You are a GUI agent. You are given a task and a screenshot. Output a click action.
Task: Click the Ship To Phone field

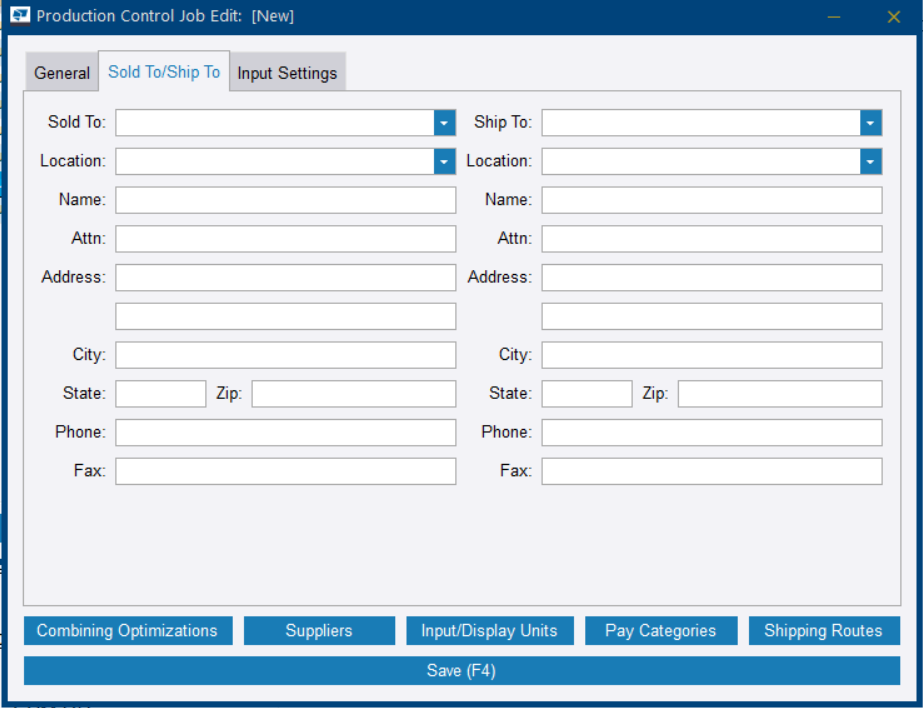tap(711, 432)
